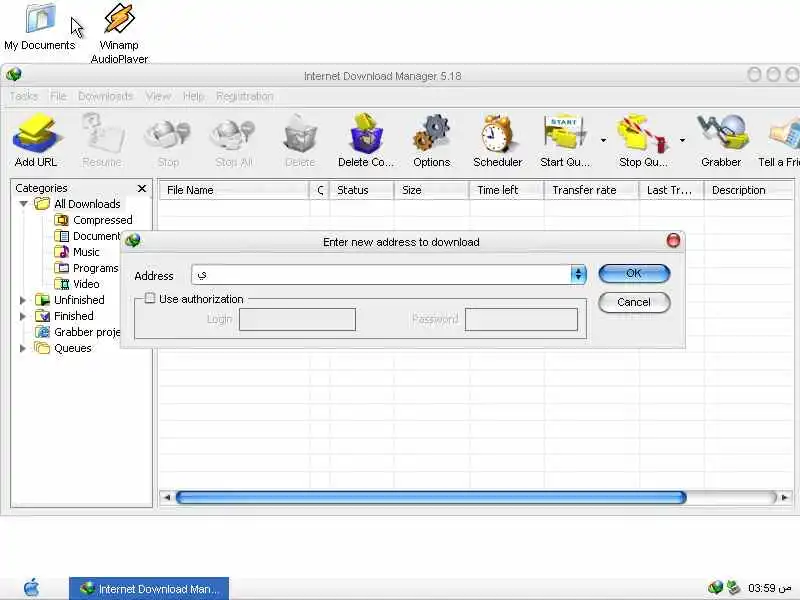Close the Enter new address dialog
Viewport: 800px width, 600px height.
[x=673, y=240]
